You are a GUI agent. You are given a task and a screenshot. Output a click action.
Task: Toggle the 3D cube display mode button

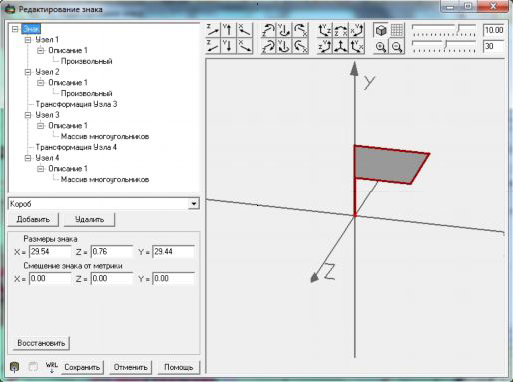381,30
